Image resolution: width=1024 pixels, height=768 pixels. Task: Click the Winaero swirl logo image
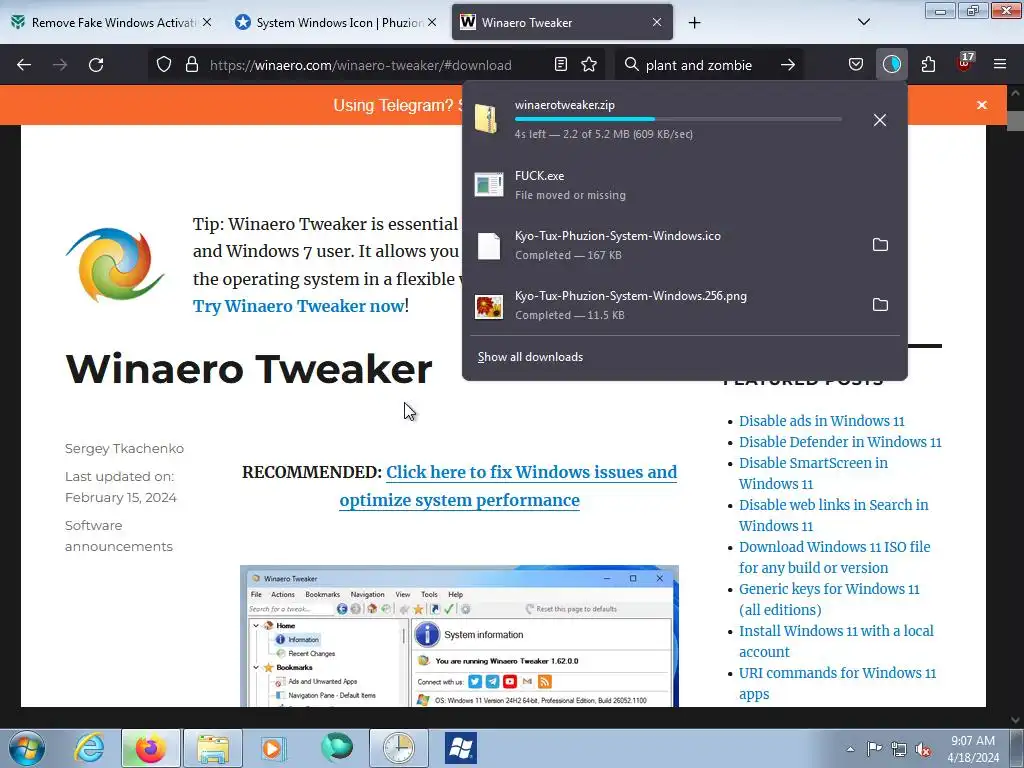point(115,264)
